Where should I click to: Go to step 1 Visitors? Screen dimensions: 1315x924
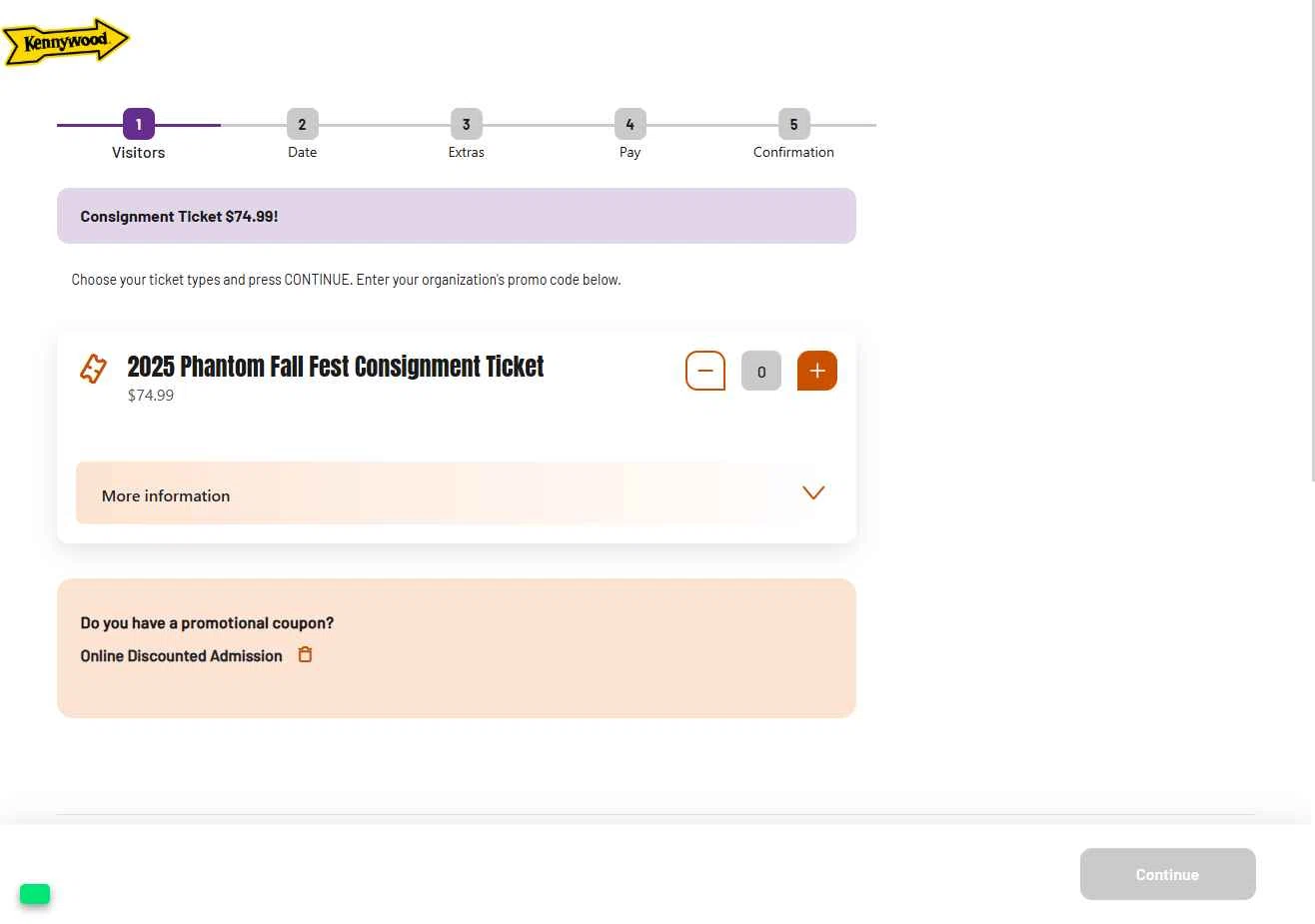pos(139,125)
